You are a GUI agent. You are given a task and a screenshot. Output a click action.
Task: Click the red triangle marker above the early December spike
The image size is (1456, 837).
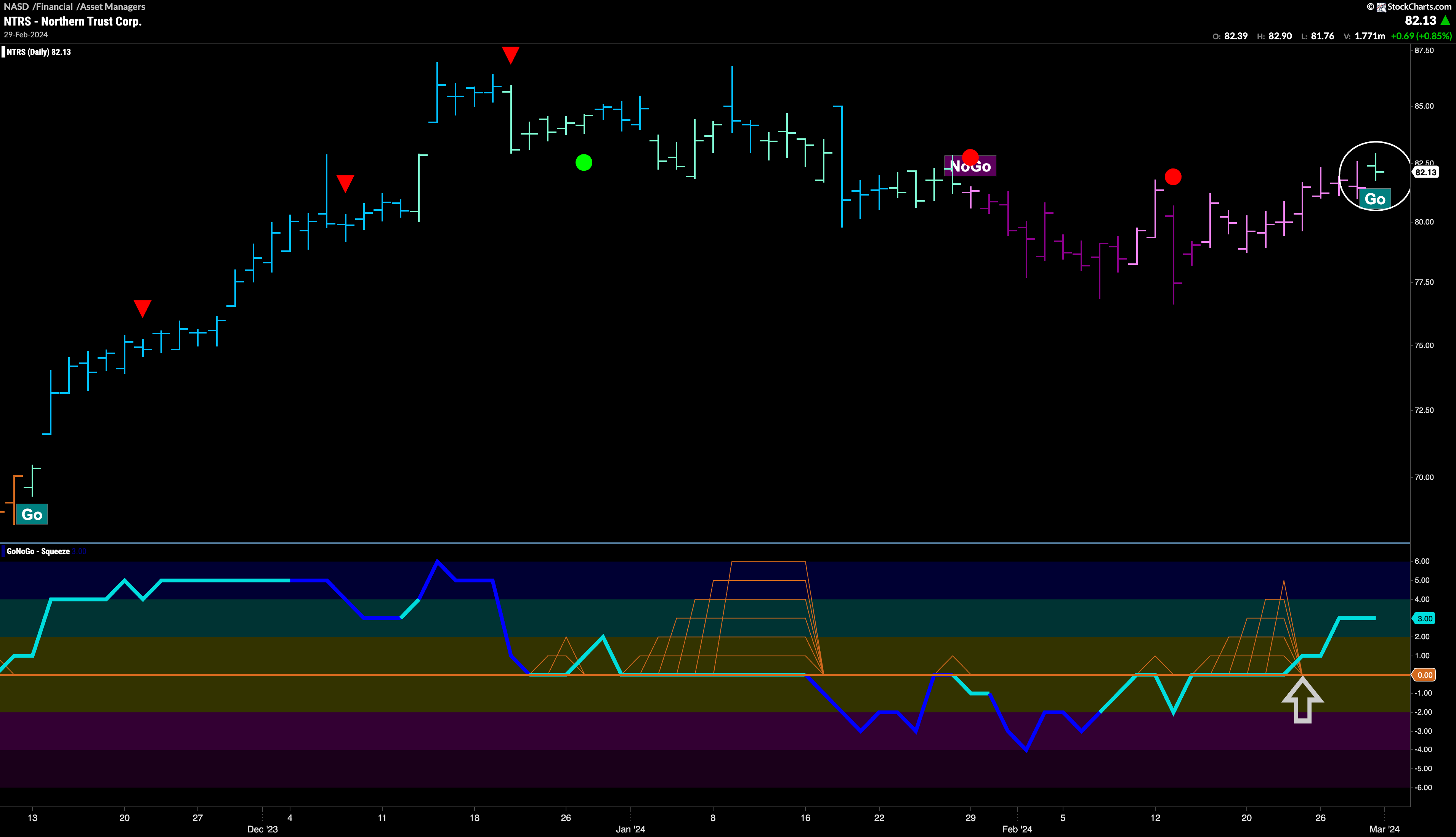click(345, 184)
